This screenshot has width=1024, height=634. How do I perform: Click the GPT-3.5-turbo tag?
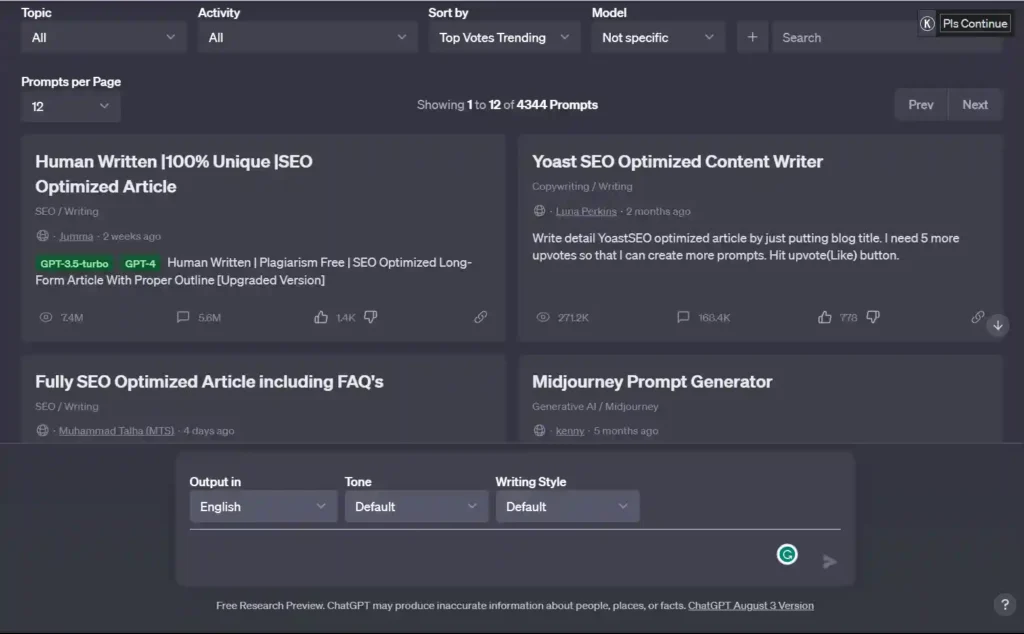click(74, 264)
